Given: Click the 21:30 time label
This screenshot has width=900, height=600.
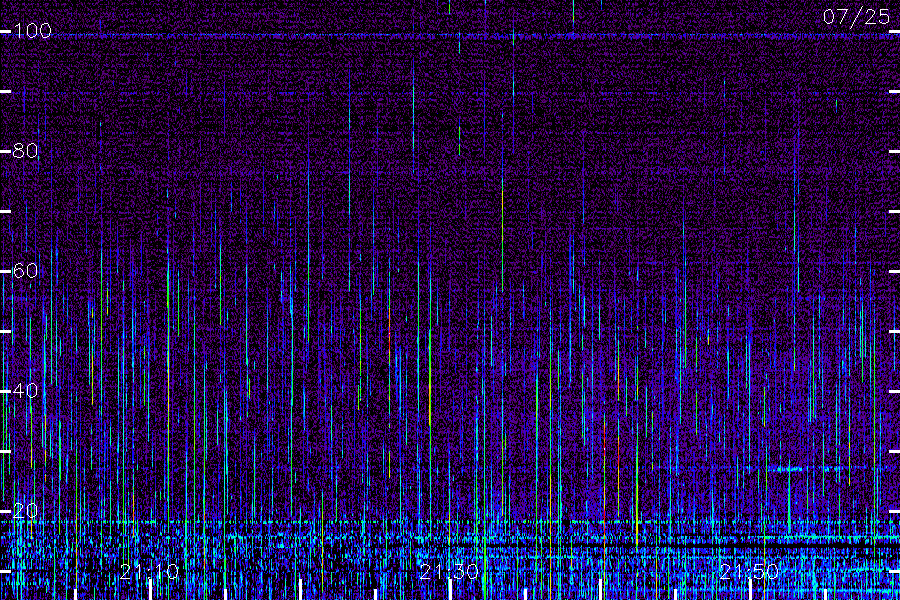Looking at the screenshot, I should 449,571.
